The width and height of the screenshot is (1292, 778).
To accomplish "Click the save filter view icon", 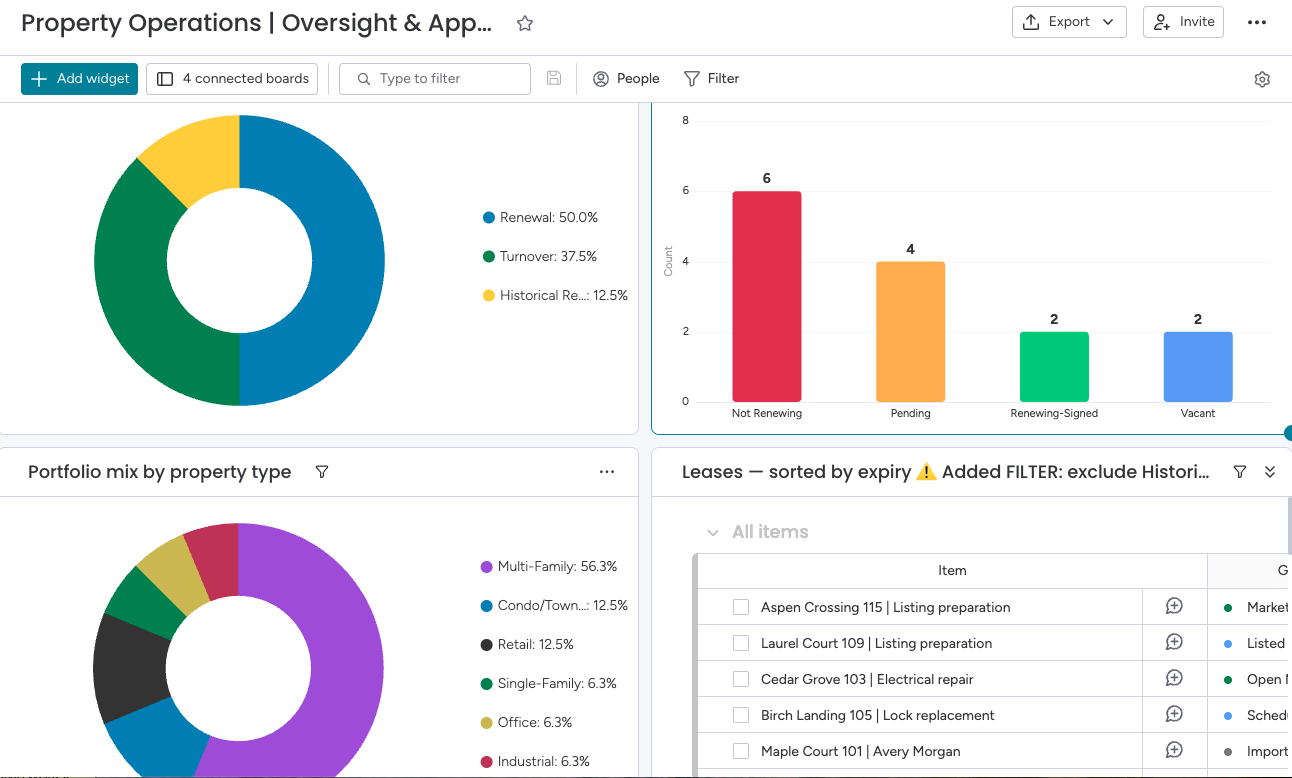I will pos(554,78).
